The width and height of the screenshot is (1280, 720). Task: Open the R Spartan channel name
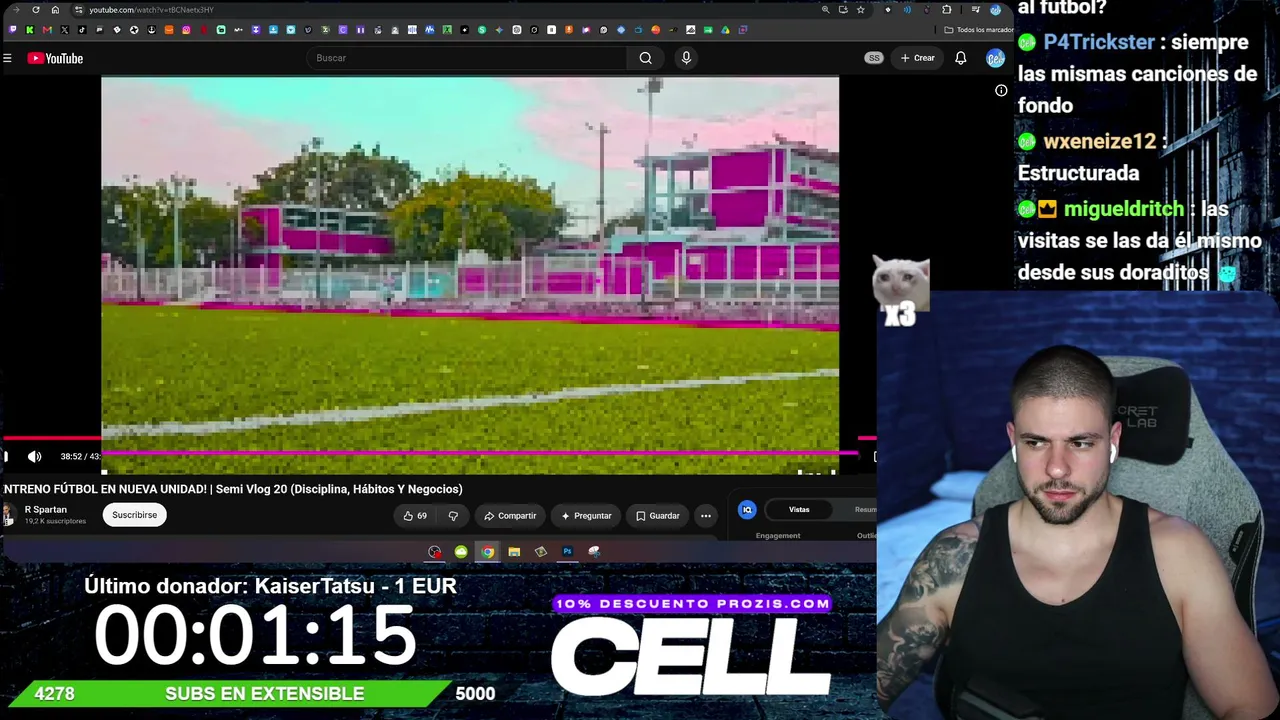46,510
